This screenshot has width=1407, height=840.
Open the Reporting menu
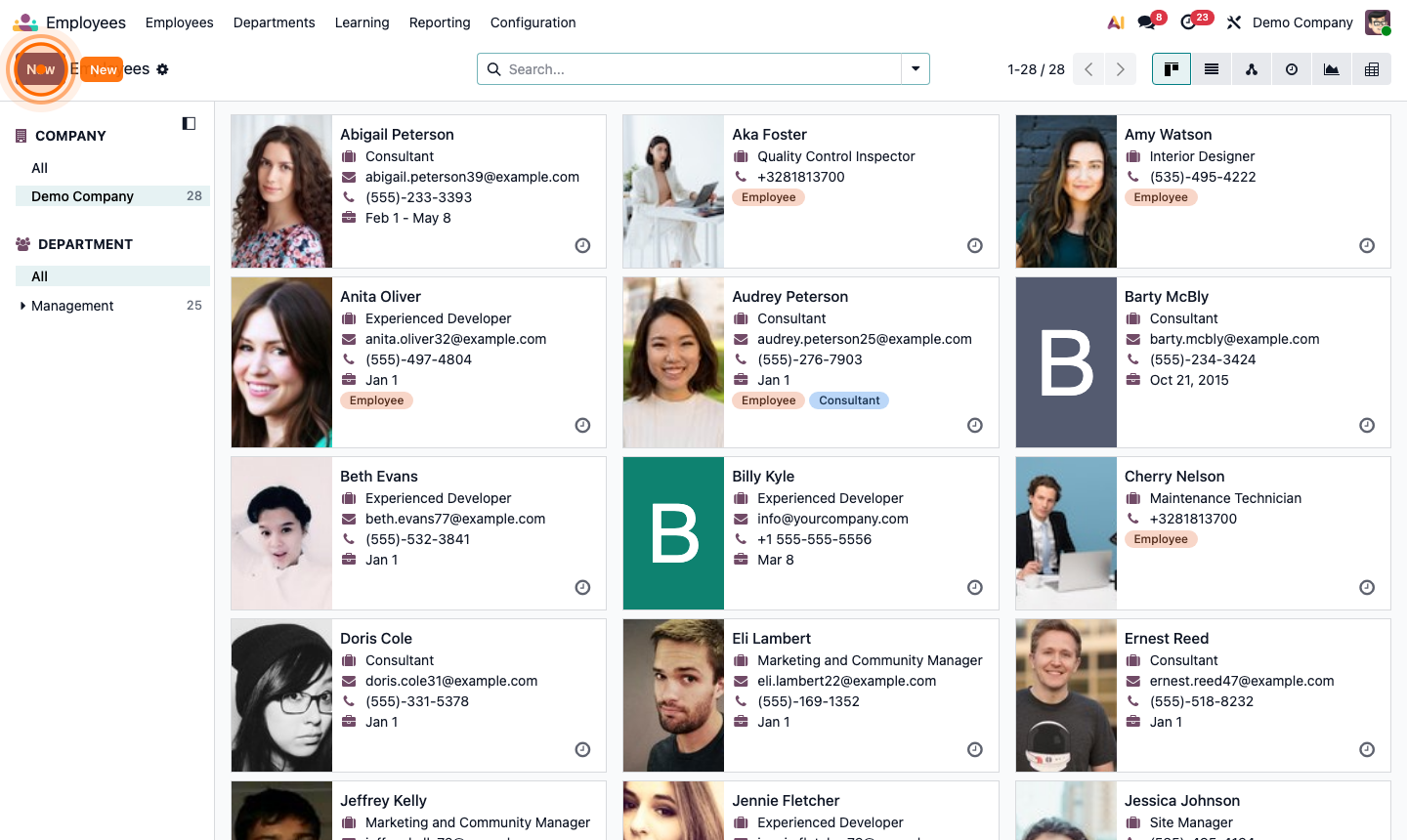(440, 21)
